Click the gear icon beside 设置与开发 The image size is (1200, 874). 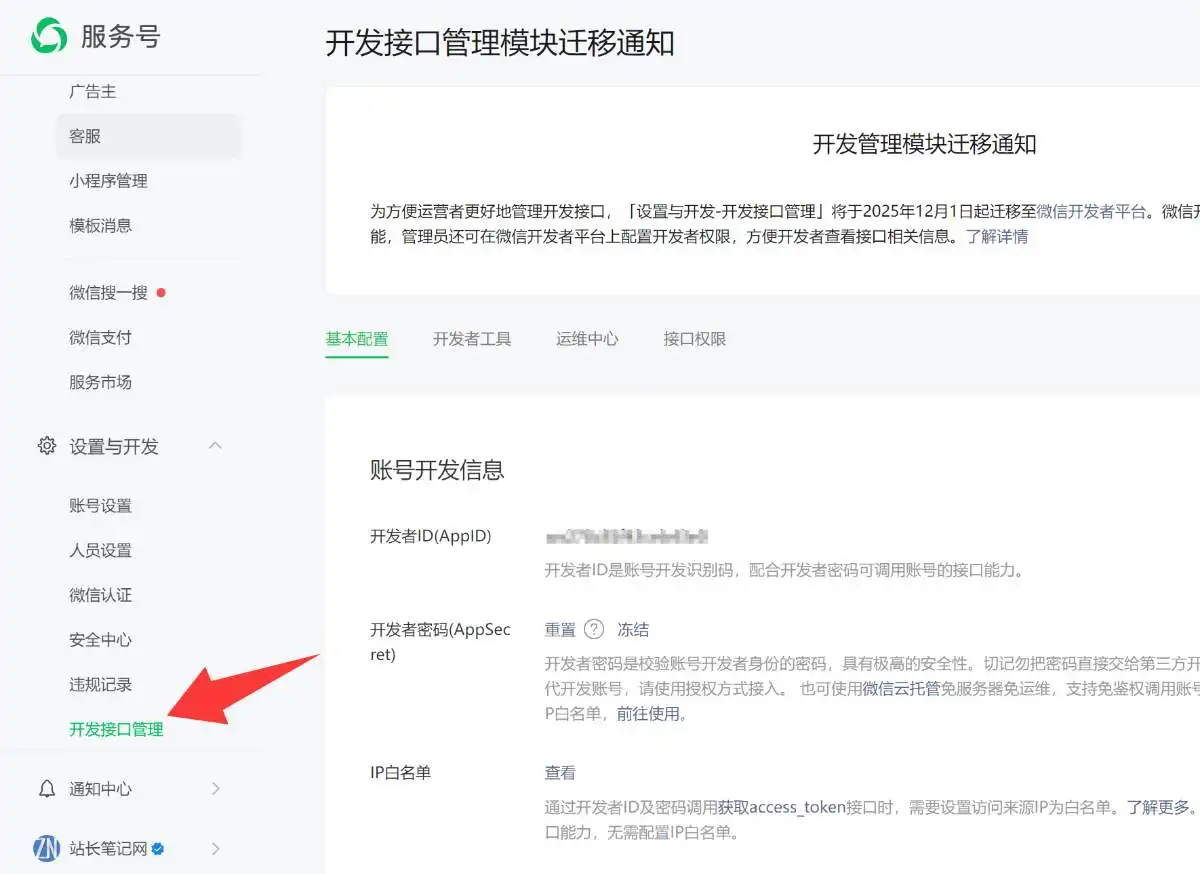pyautogui.click(x=46, y=447)
